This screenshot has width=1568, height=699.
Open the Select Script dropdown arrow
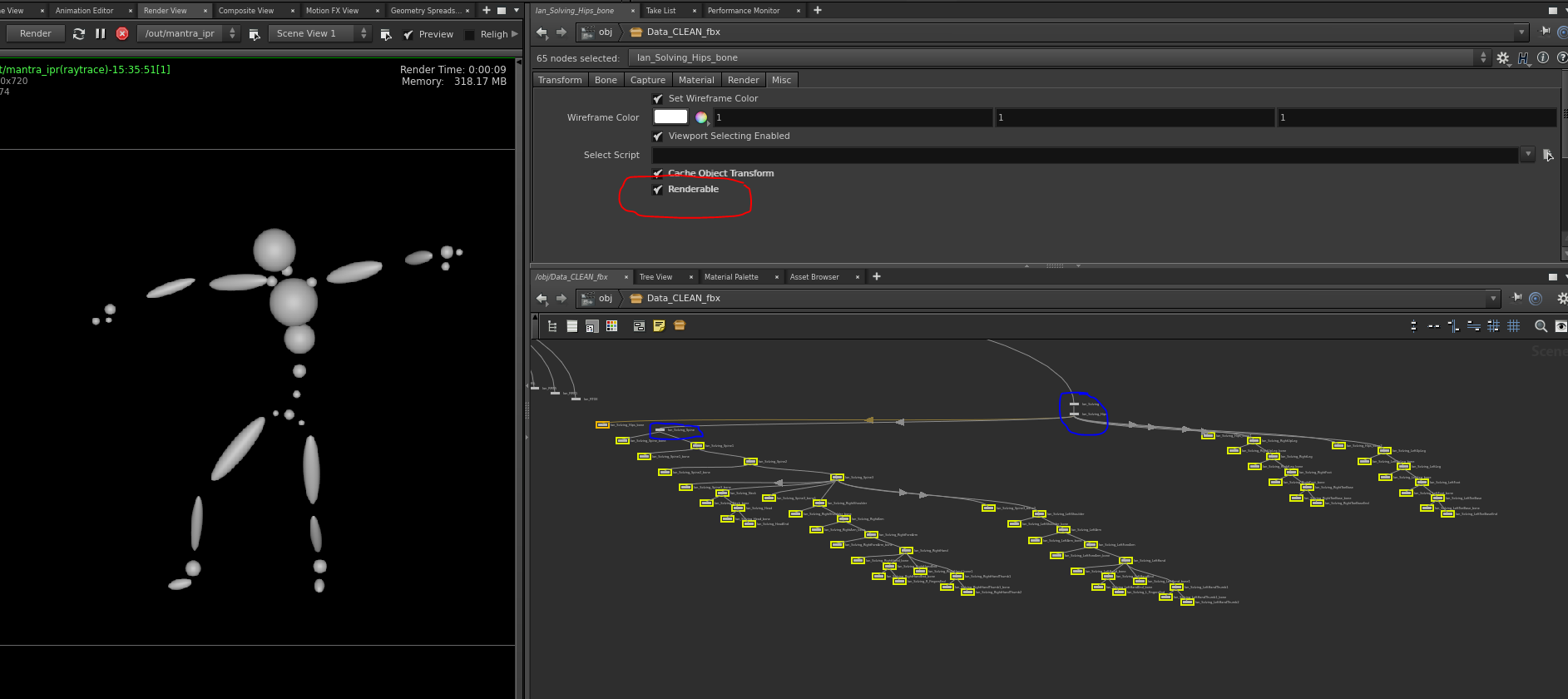pyautogui.click(x=1527, y=155)
